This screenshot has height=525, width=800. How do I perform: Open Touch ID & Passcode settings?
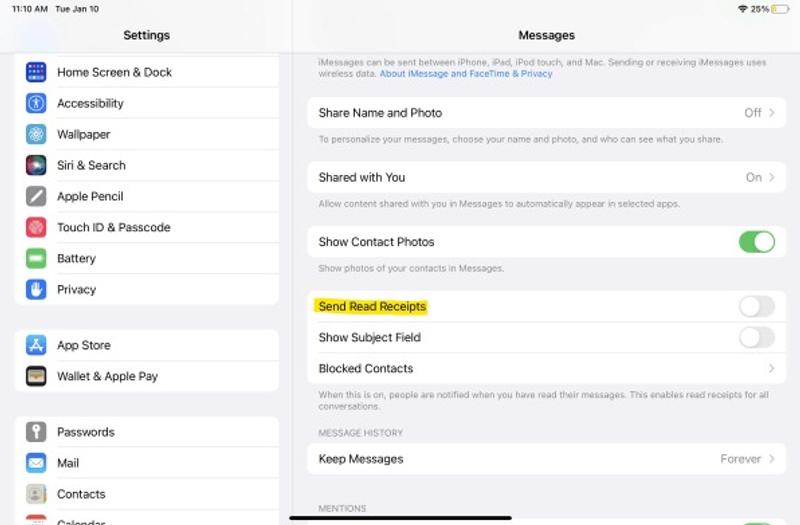(x=147, y=228)
